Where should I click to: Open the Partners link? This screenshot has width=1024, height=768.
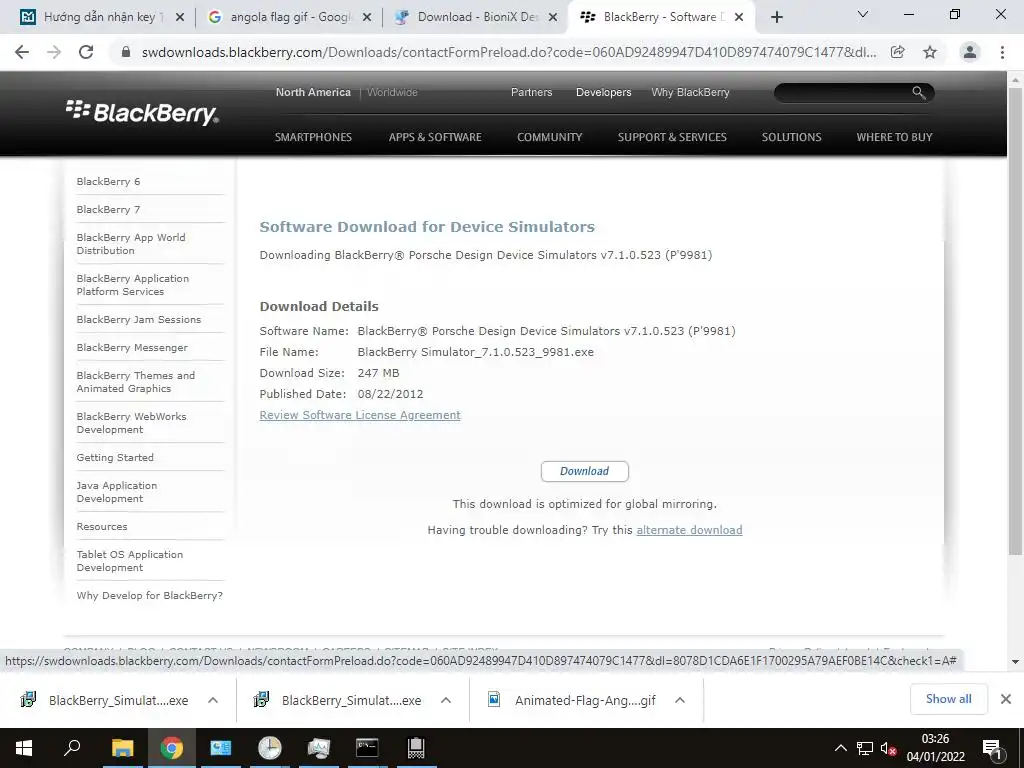[x=531, y=93]
